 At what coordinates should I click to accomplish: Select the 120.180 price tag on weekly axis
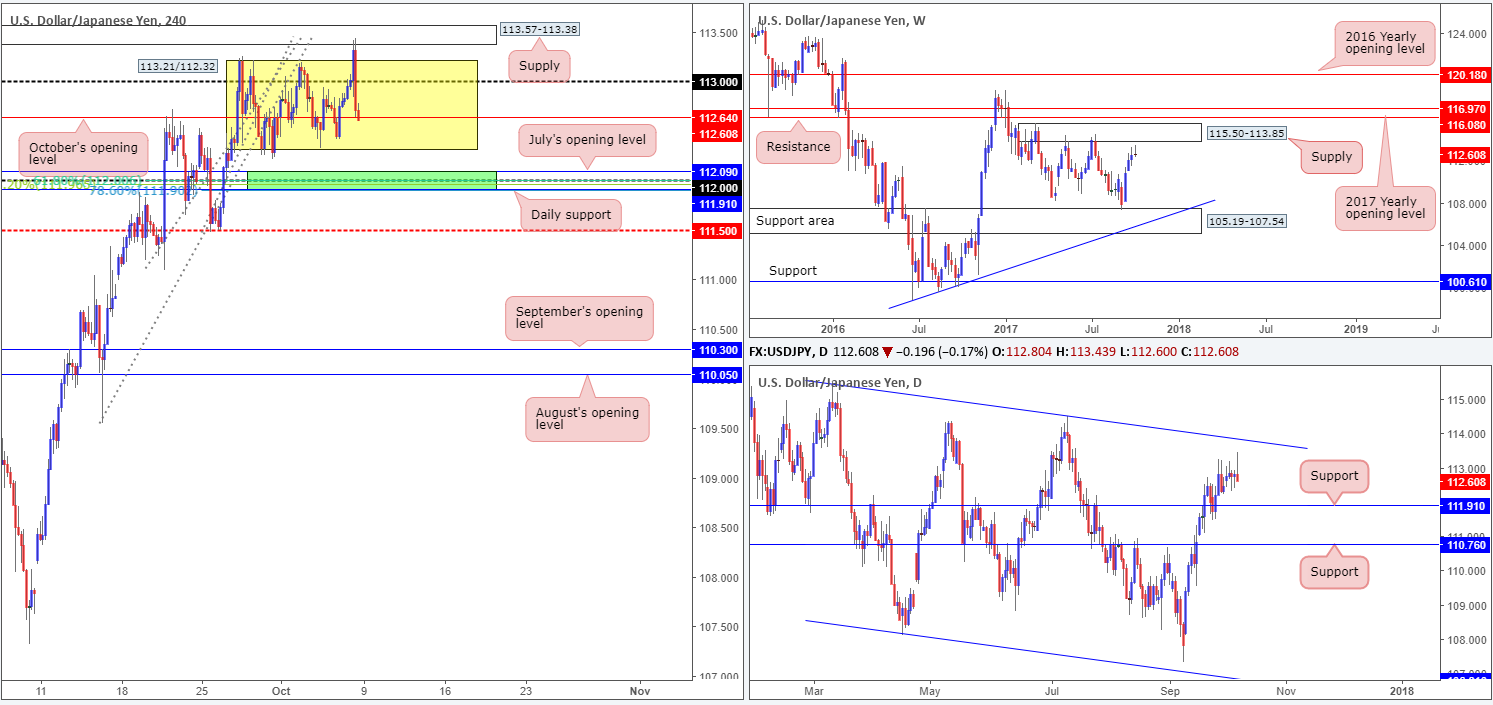coord(1463,74)
